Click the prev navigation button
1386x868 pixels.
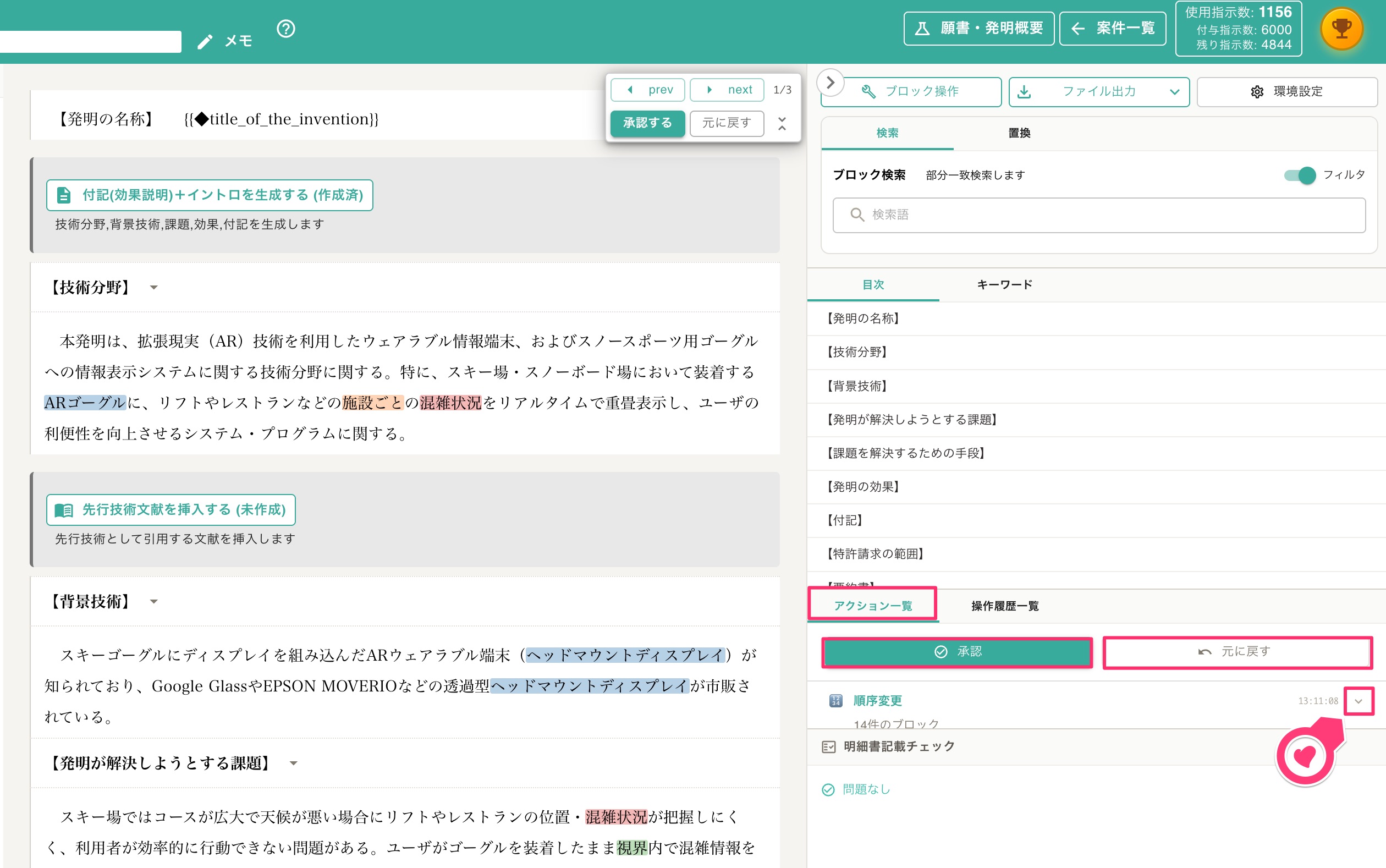pyautogui.click(x=648, y=90)
